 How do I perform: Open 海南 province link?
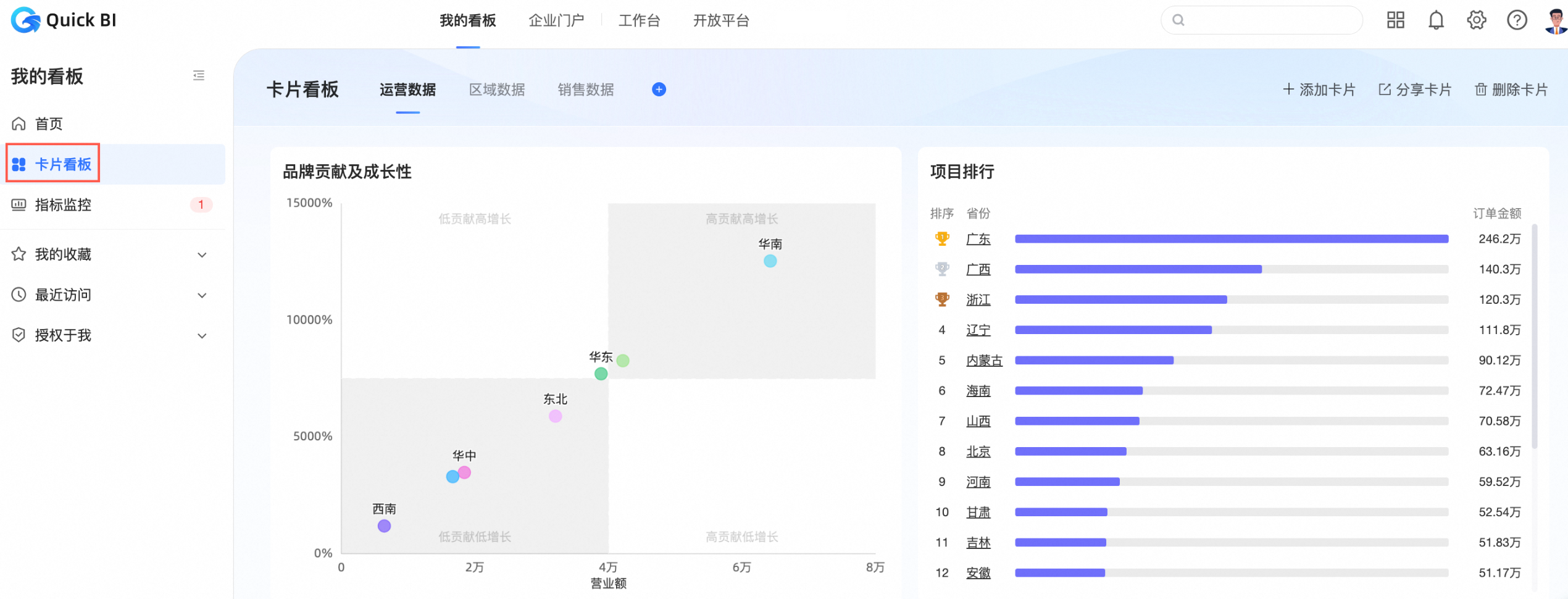(x=978, y=390)
